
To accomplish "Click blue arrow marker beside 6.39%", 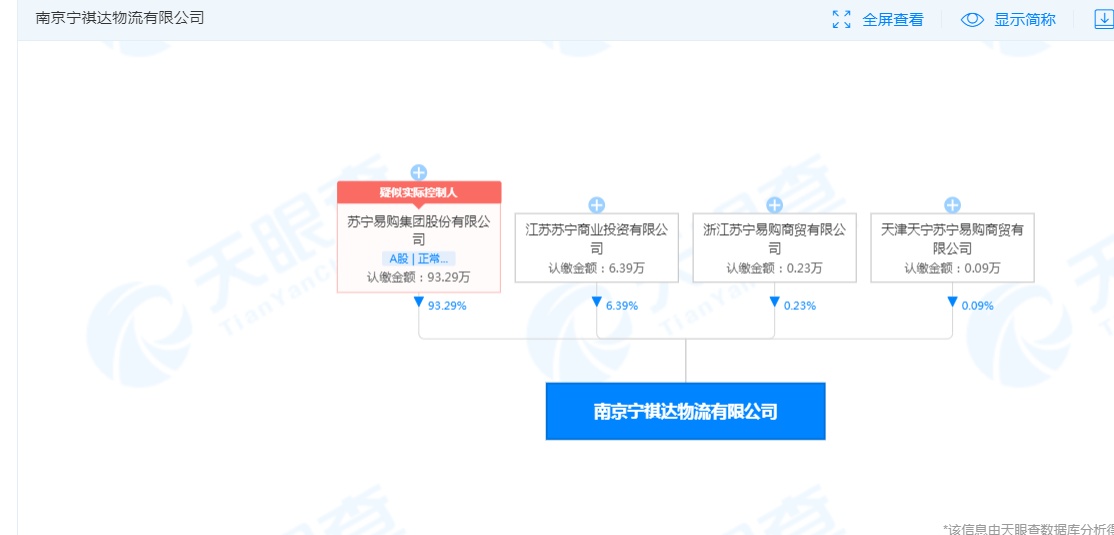I will (x=597, y=303).
